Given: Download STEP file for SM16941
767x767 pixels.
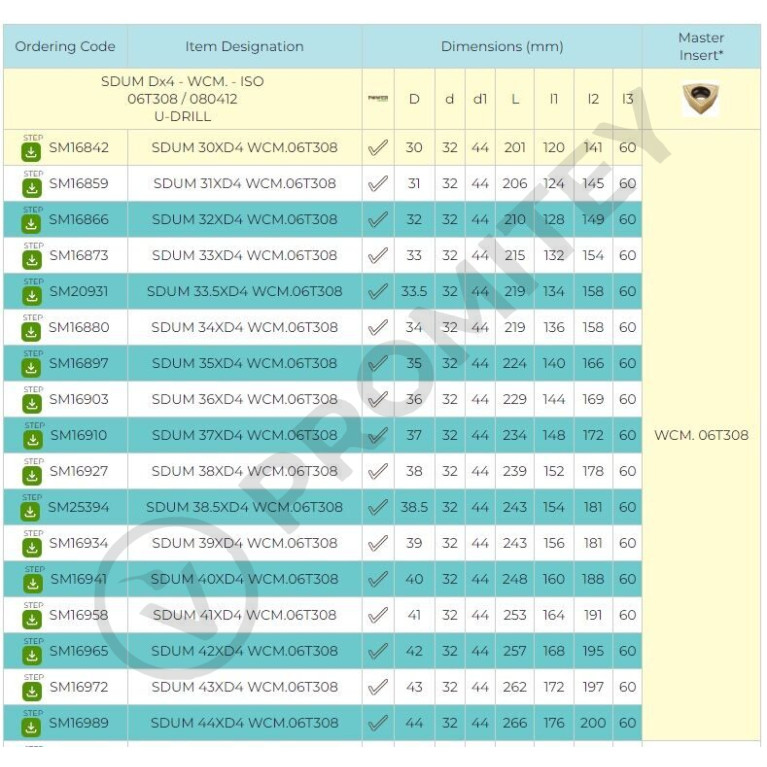Looking at the screenshot, I should click(33, 584).
